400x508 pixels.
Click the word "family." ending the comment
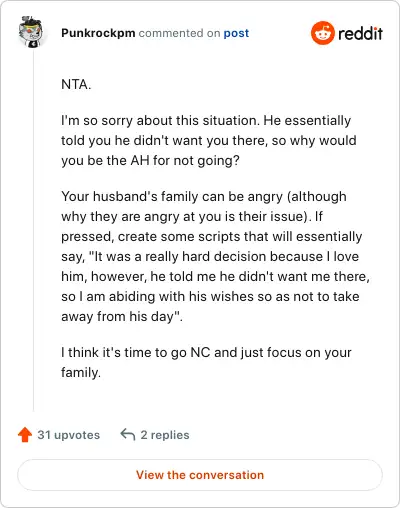pyautogui.click(x=81, y=373)
